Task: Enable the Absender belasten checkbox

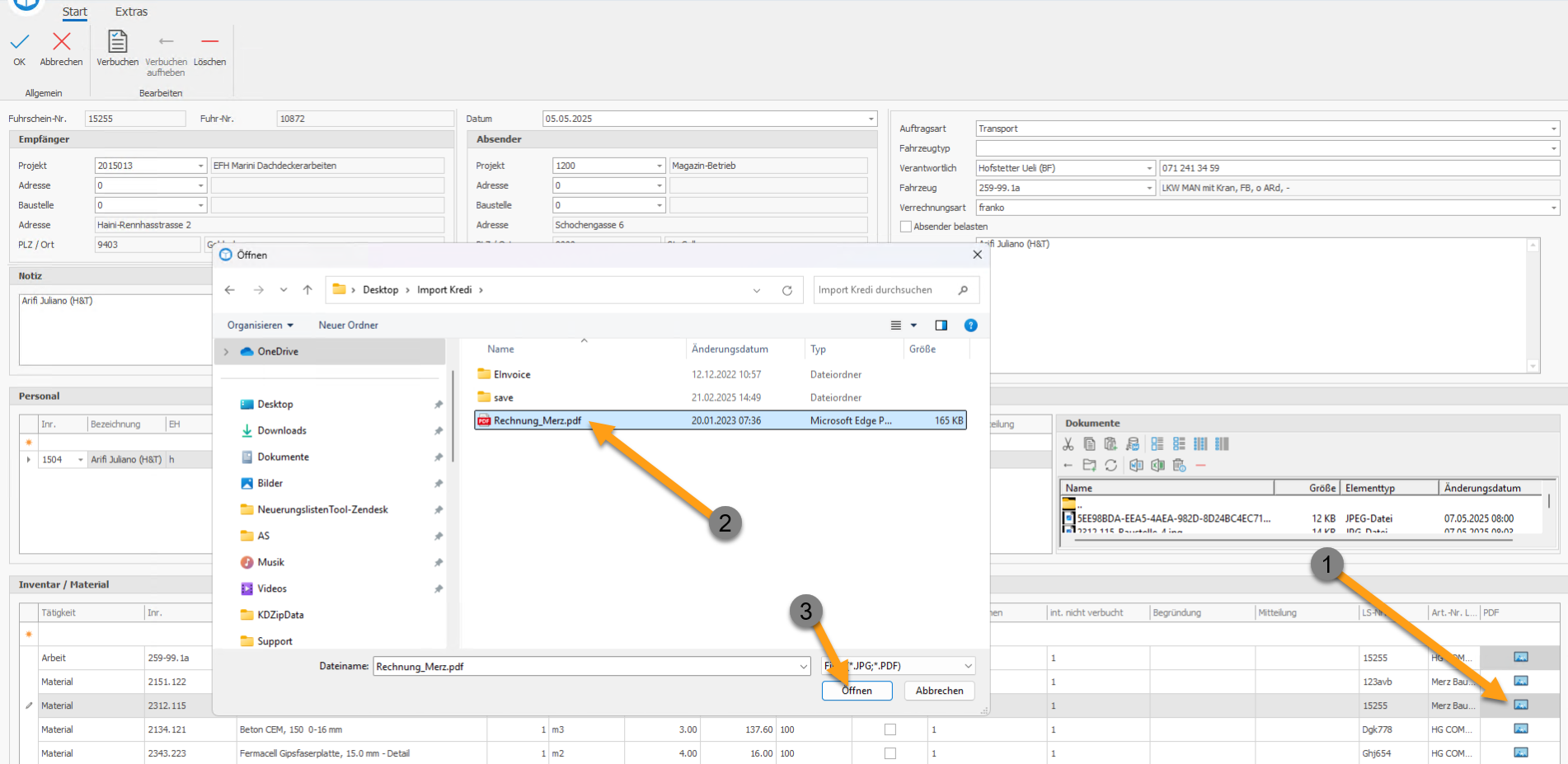Action: point(906,227)
